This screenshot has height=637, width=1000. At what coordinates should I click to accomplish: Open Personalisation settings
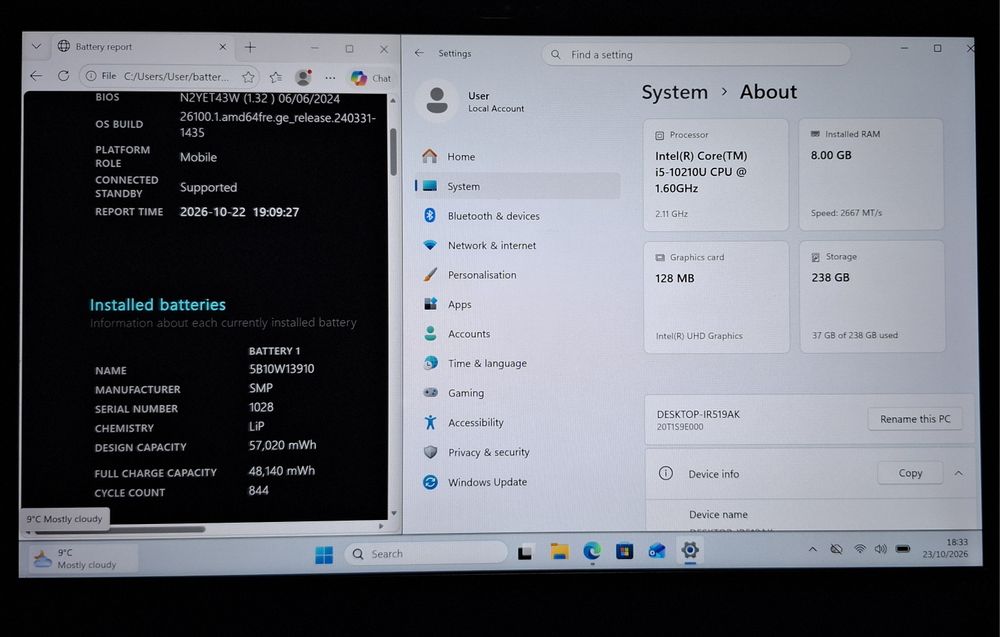[x=517, y=275]
